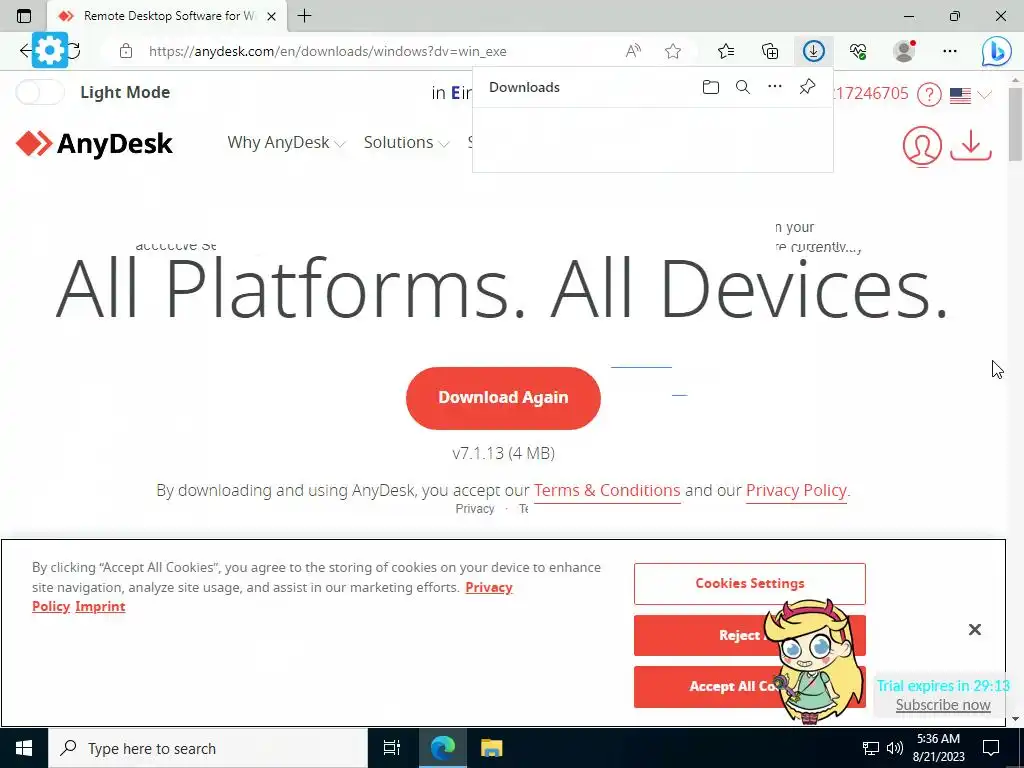Open the notification center icon

pos(991,748)
